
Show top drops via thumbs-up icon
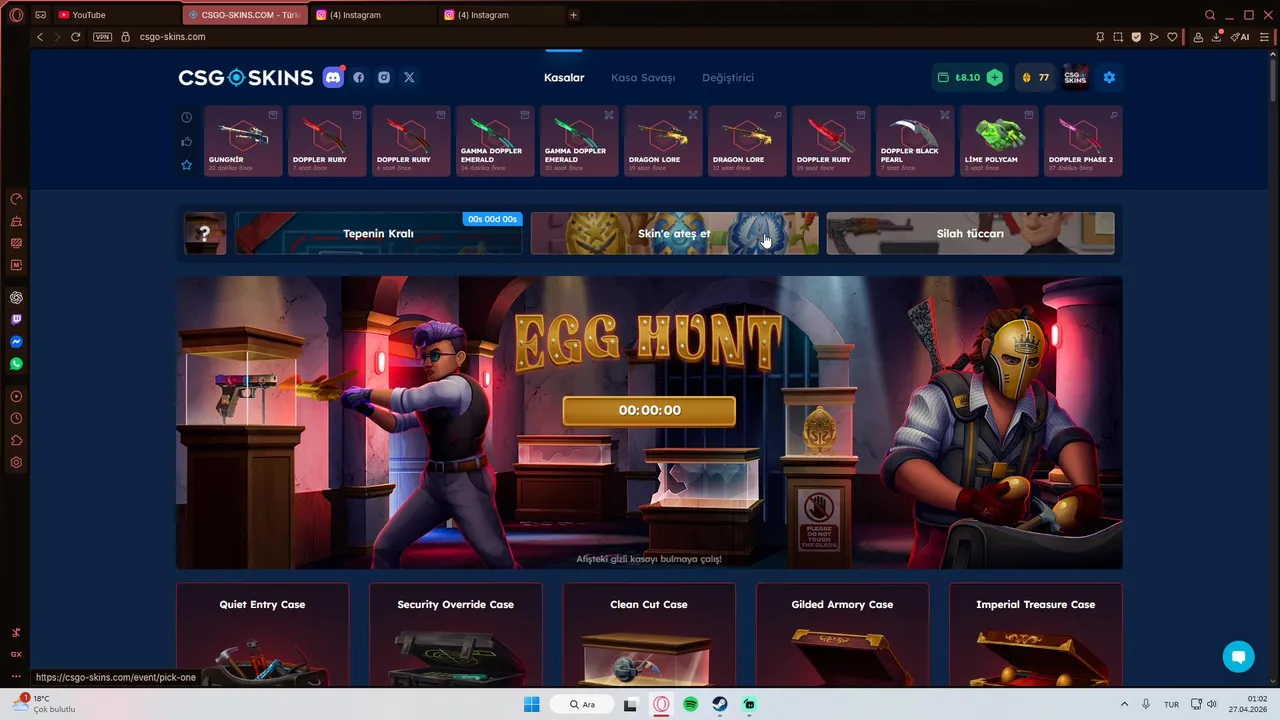(x=186, y=141)
